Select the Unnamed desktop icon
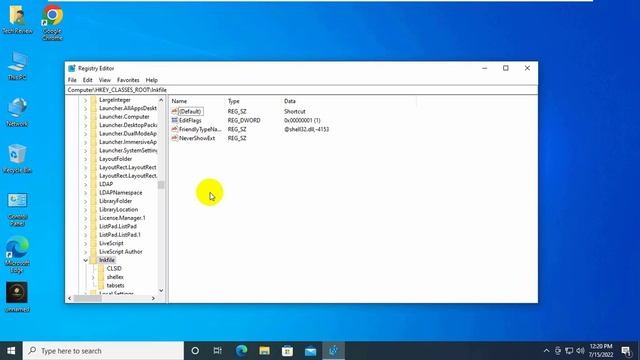The height and width of the screenshot is (360, 640). [x=17, y=296]
